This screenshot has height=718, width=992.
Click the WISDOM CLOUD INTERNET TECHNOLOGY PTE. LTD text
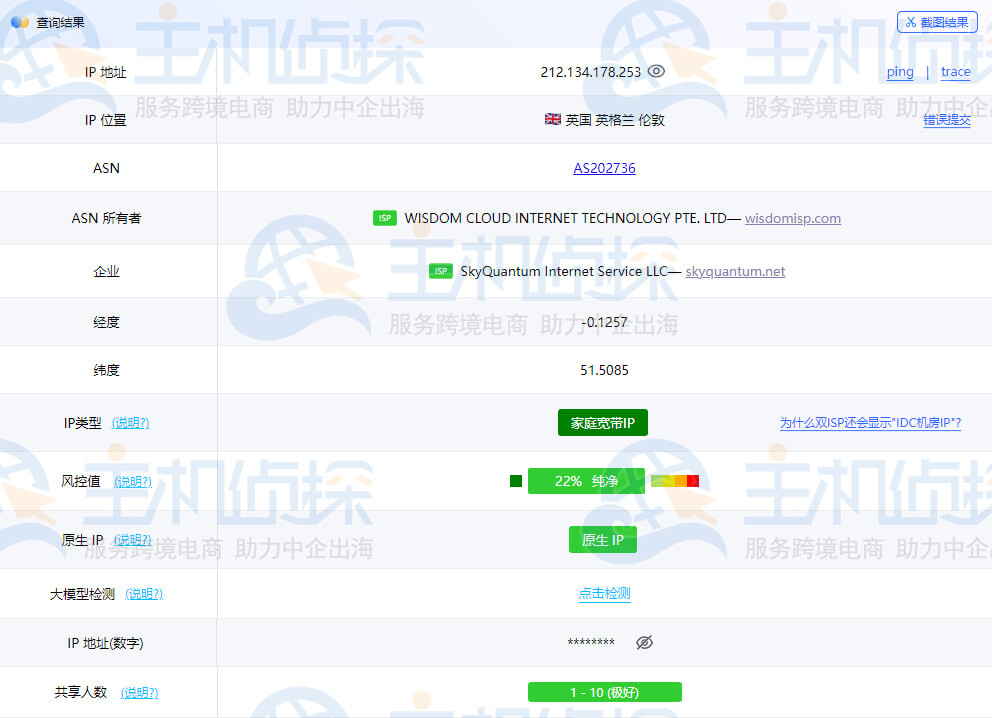(565, 218)
